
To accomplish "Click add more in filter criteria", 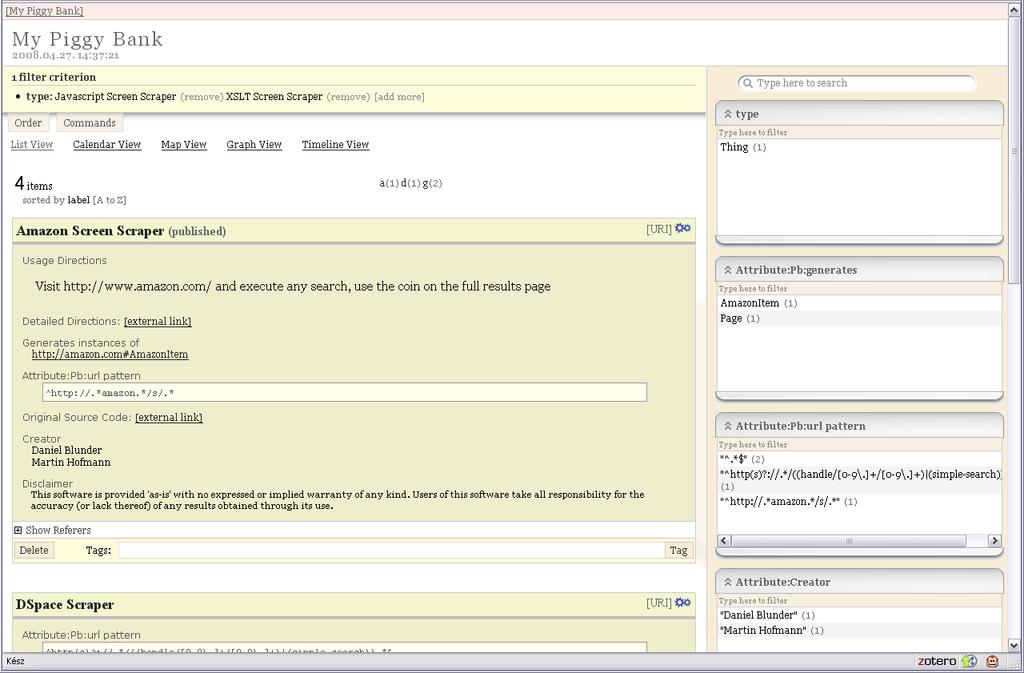I will tap(399, 97).
